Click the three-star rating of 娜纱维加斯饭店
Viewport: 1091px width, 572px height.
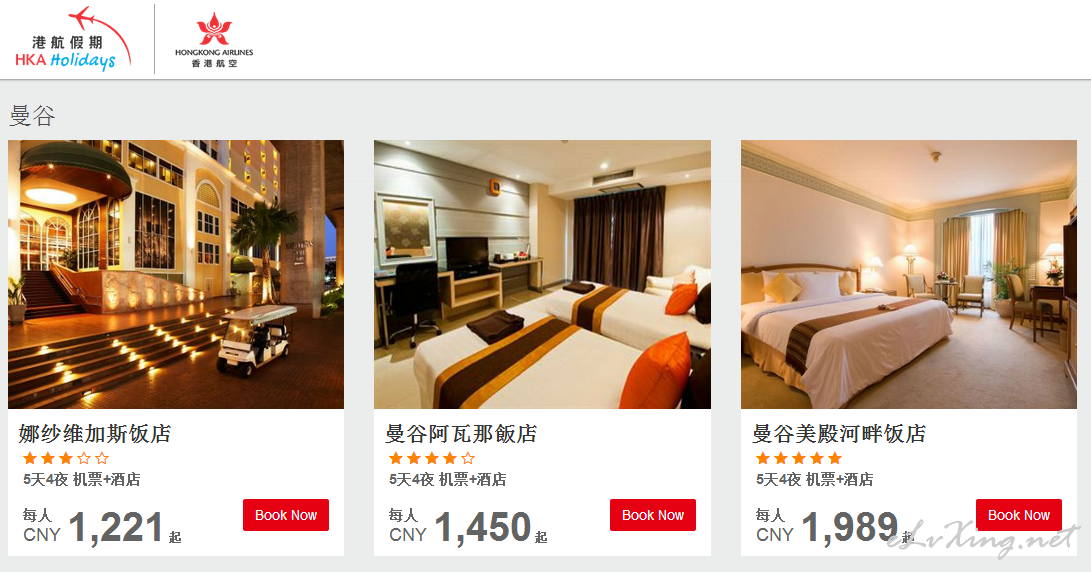[x=66, y=458]
